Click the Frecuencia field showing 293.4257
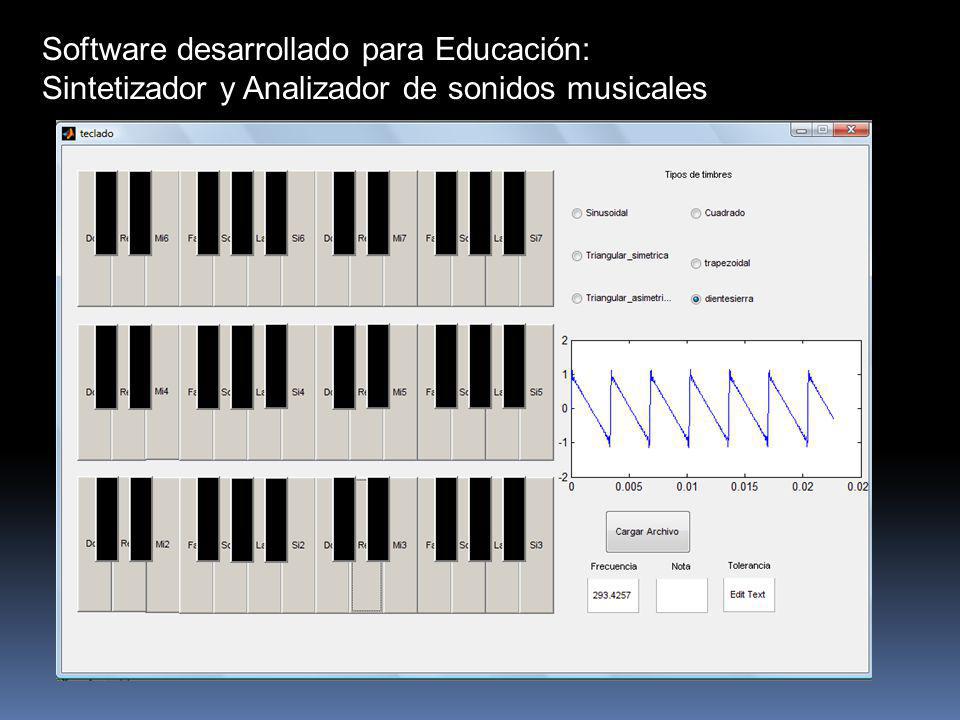The height and width of the screenshot is (720, 960). [613, 595]
